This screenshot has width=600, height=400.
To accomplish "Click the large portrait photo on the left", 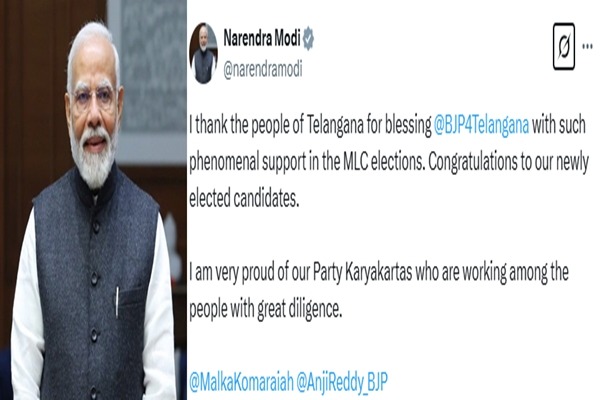I will click(93, 200).
